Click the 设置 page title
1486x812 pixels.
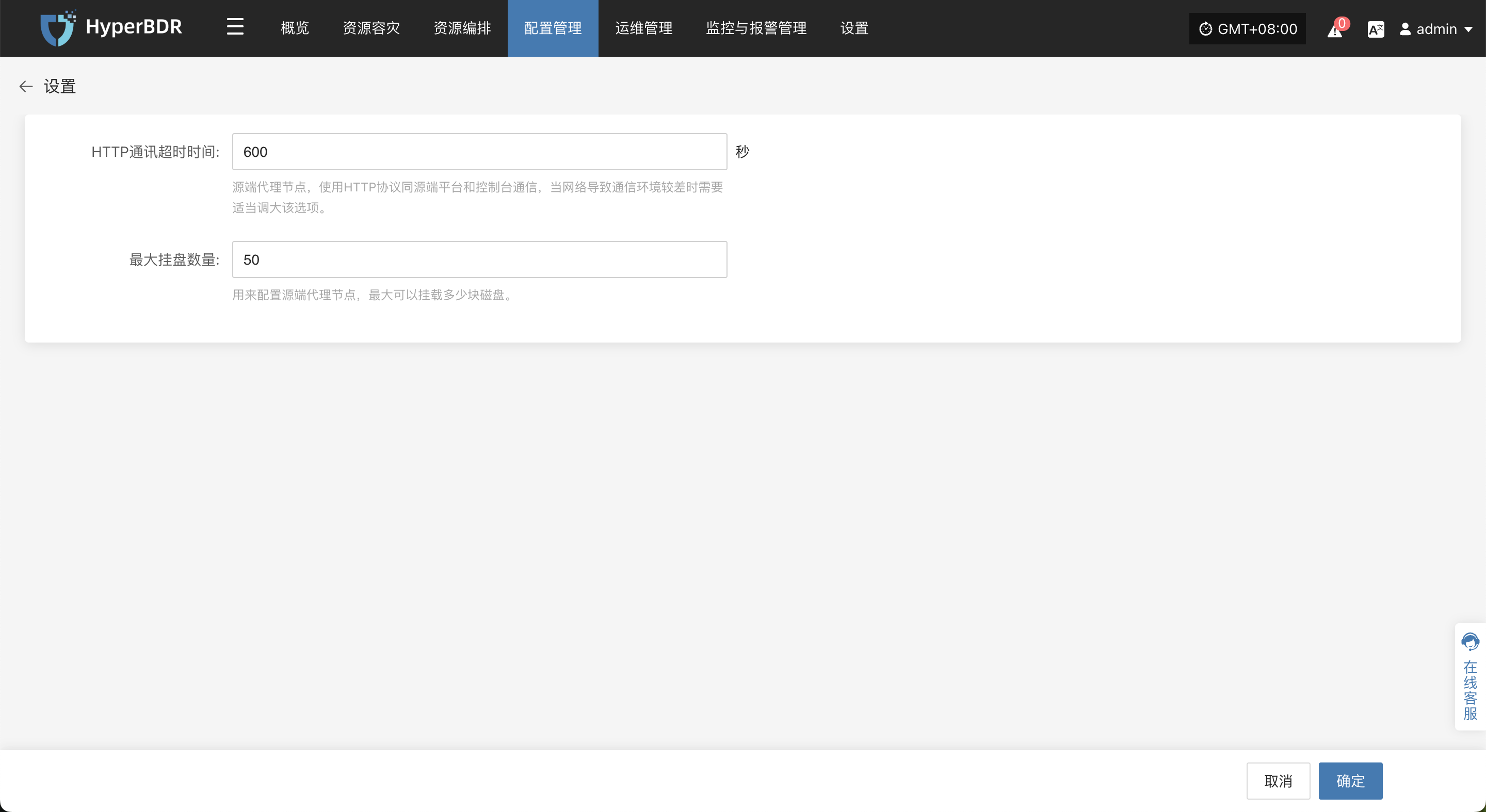pos(60,87)
